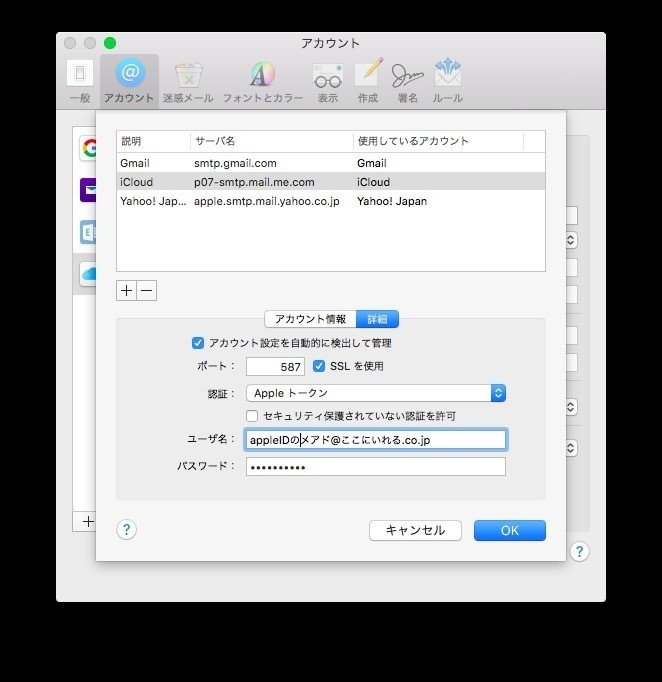662x682 pixels.
Task: Enable セキュリティ保護されていない認証を許可 checkbox
Action: (252, 416)
